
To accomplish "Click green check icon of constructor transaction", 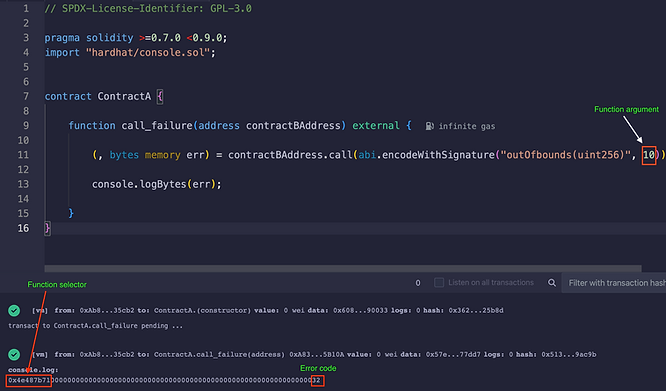I will (14, 311).
